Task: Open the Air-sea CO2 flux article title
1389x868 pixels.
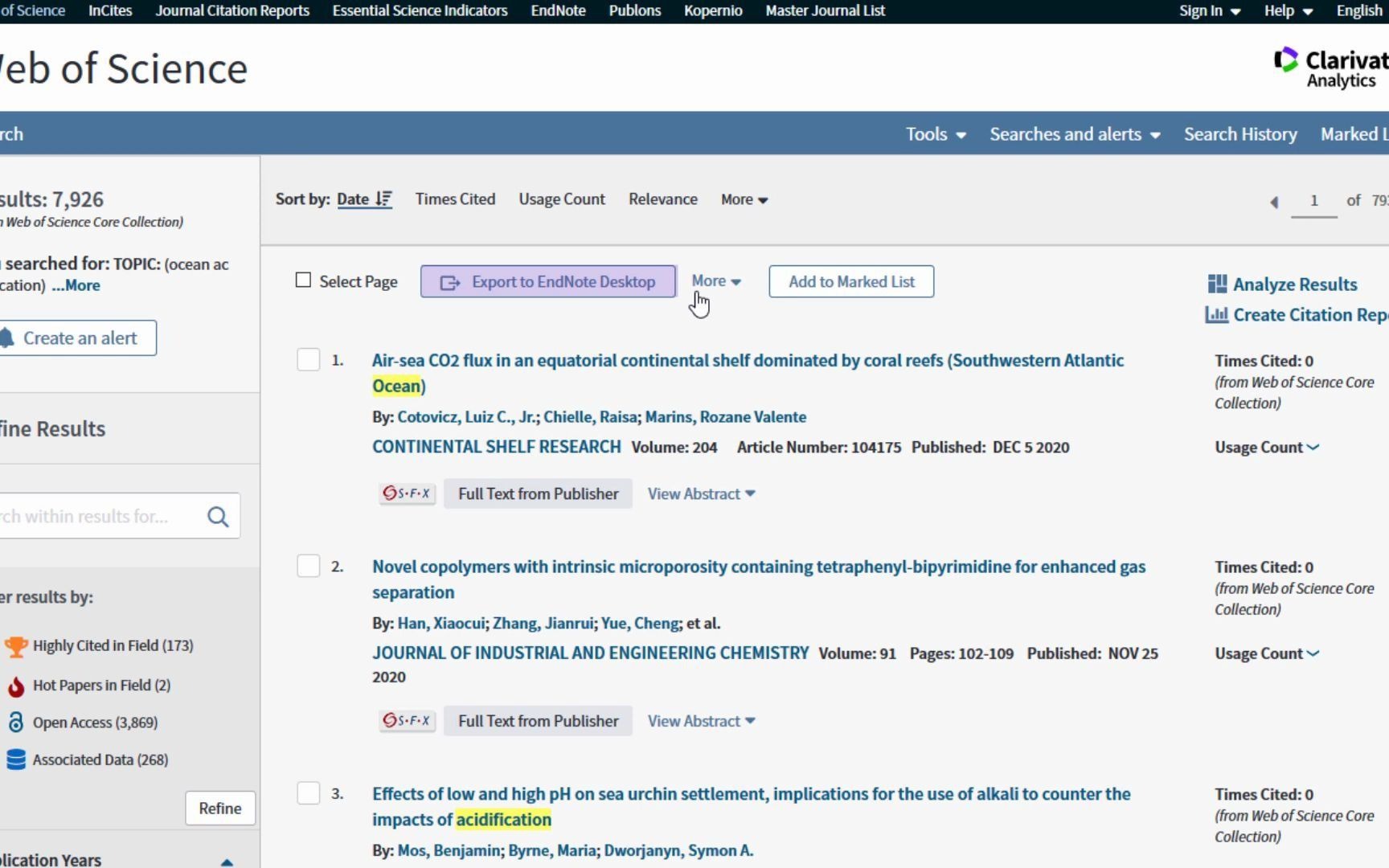Action: [x=748, y=373]
